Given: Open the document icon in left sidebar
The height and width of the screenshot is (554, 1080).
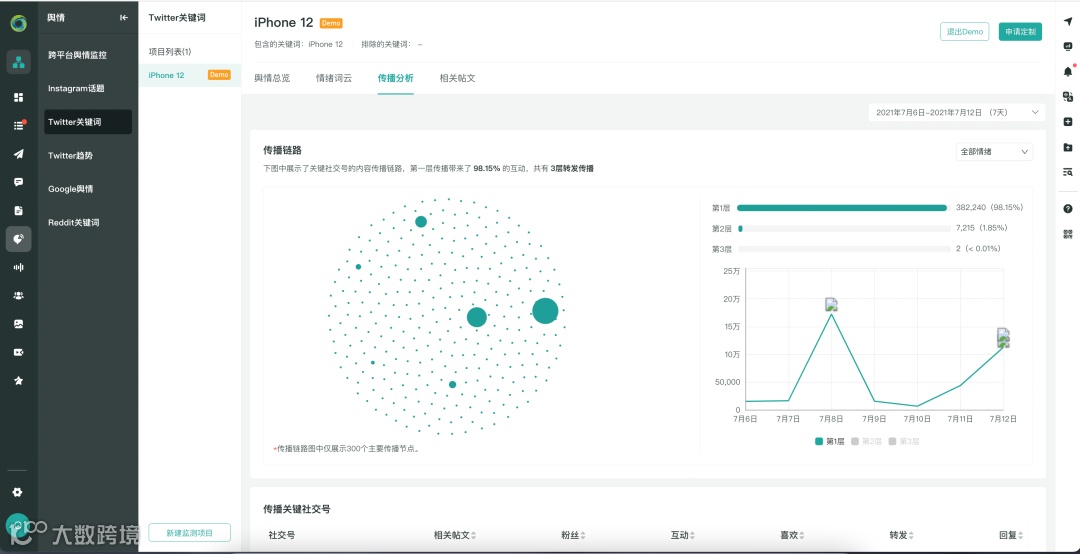Looking at the screenshot, I should coord(19,210).
